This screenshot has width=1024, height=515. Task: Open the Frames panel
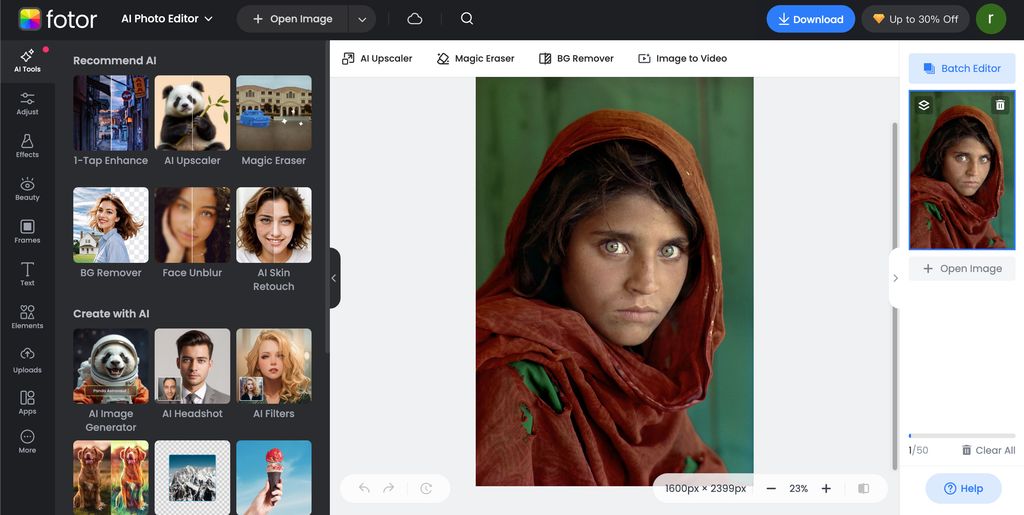pyautogui.click(x=27, y=232)
